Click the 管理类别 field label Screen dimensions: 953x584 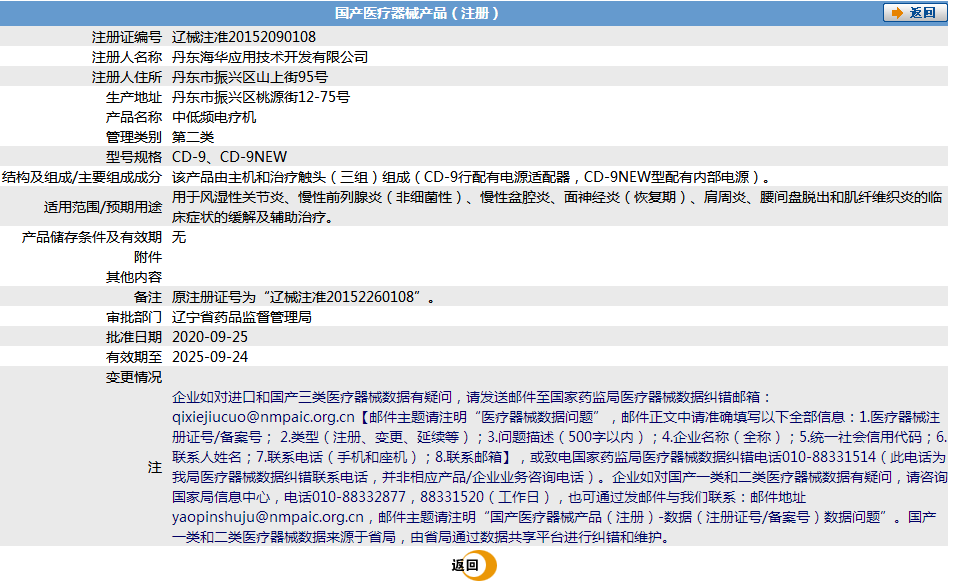134,137
